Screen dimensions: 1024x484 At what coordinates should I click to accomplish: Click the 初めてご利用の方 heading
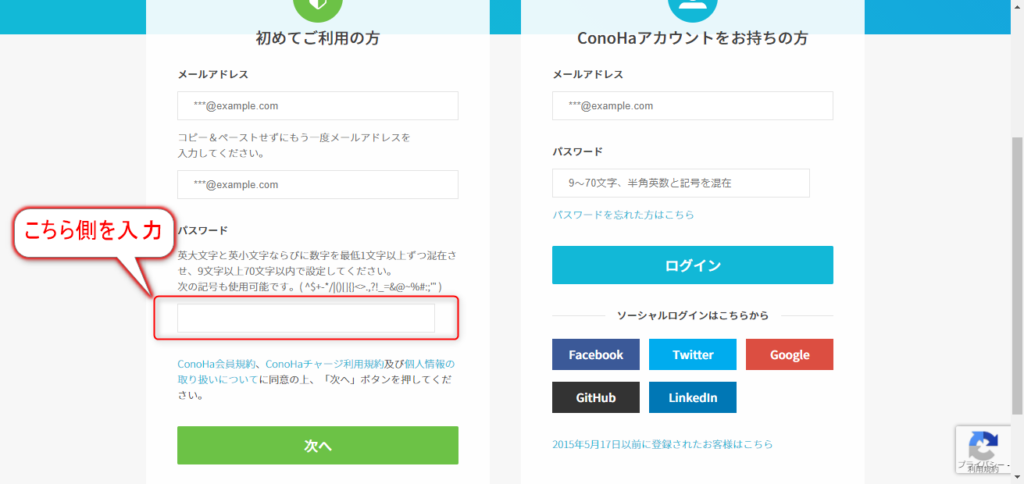317,39
